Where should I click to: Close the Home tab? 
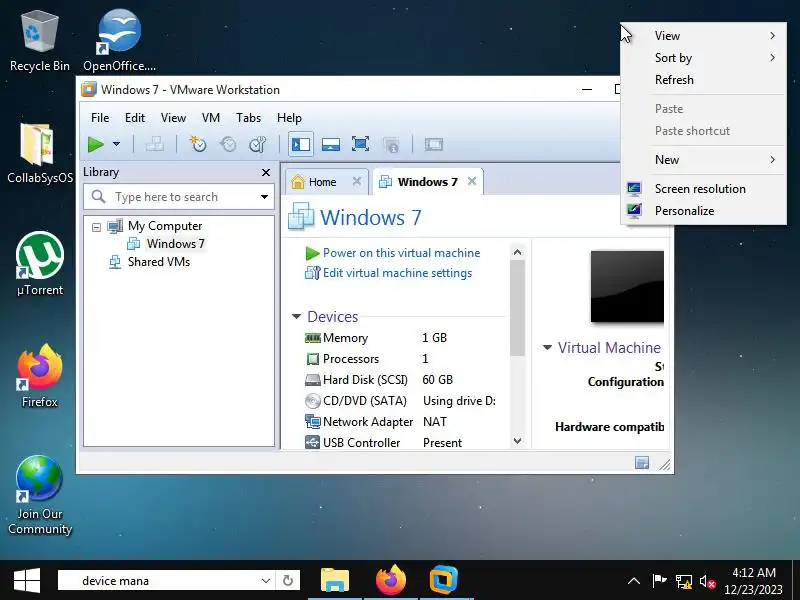click(357, 181)
